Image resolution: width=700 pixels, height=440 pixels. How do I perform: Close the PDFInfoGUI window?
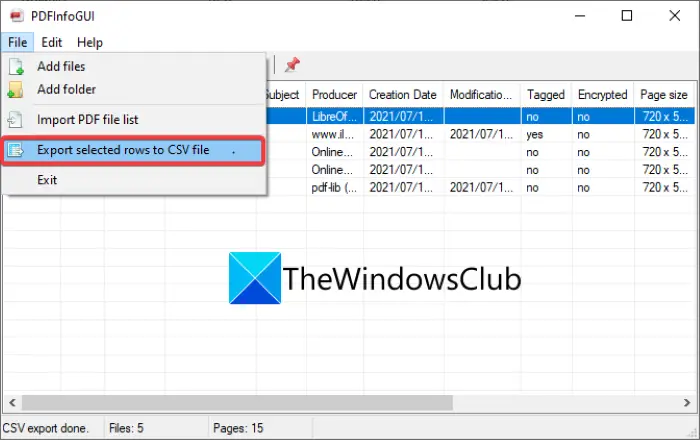click(675, 16)
